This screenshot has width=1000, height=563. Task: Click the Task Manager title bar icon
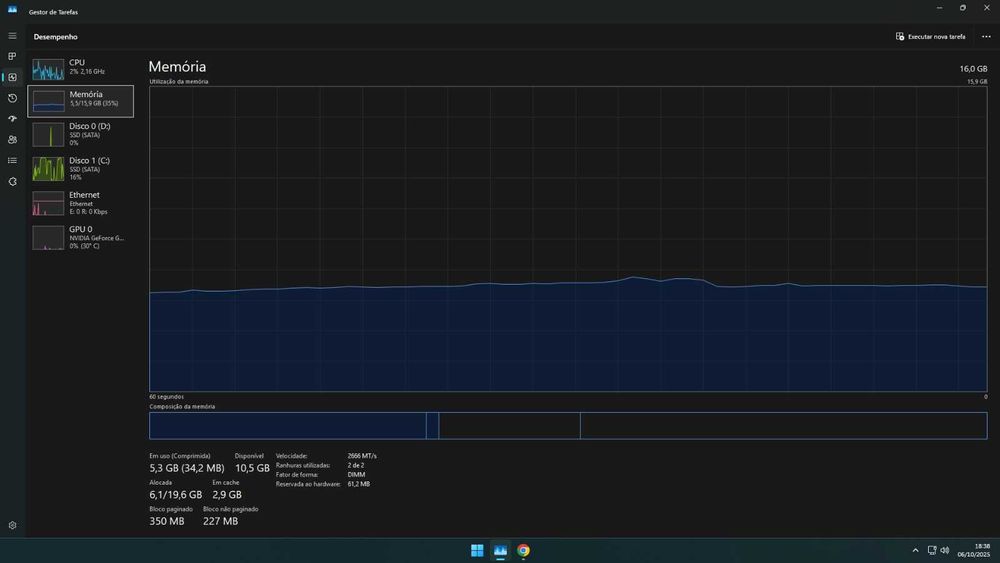pos(12,10)
